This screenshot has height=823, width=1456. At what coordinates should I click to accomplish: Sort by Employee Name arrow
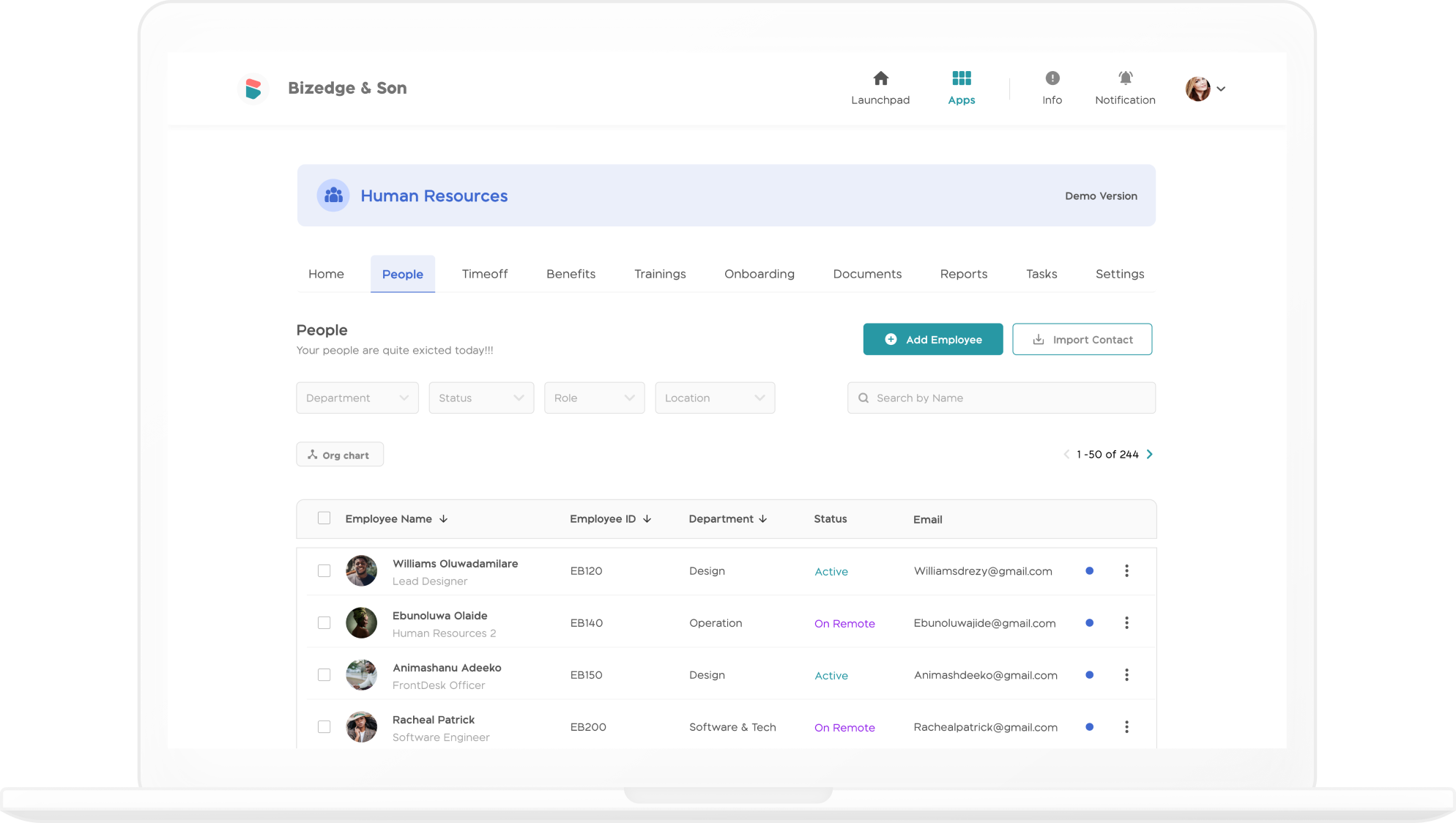point(443,518)
